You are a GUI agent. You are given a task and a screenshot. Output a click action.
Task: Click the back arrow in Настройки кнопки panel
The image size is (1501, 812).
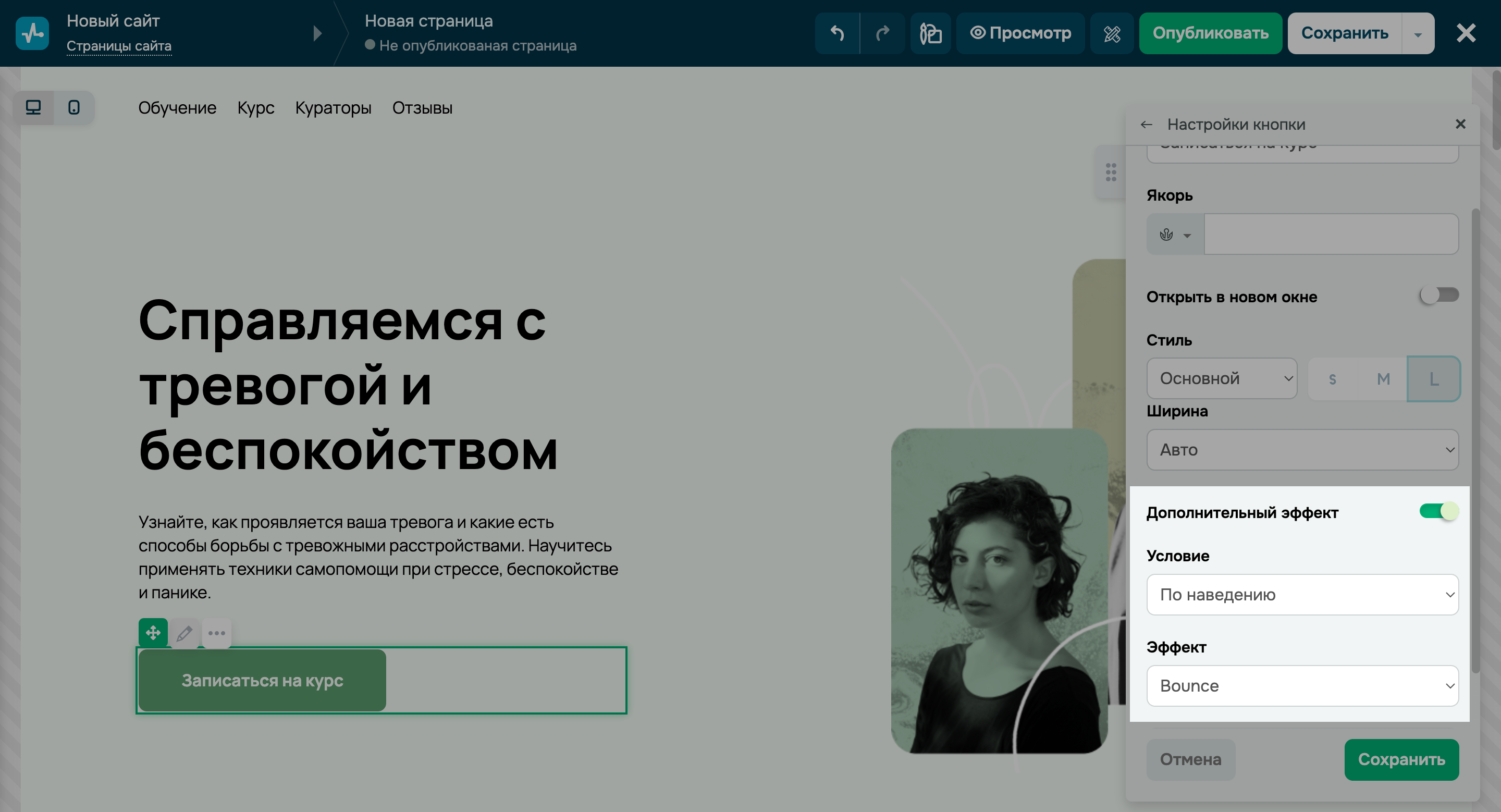(x=1147, y=124)
